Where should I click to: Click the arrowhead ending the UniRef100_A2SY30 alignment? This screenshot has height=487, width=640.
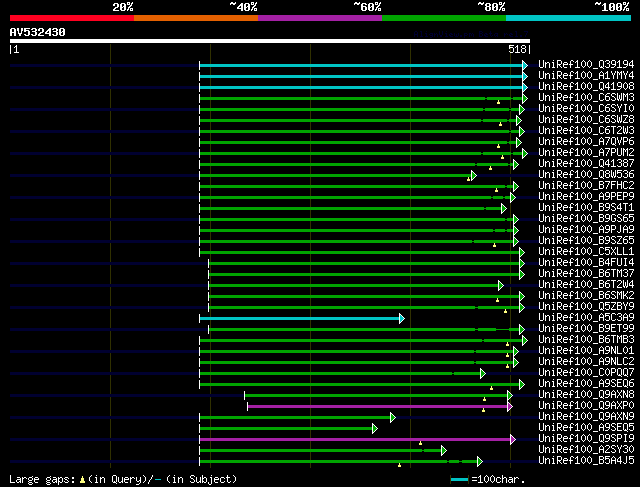click(x=444, y=451)
